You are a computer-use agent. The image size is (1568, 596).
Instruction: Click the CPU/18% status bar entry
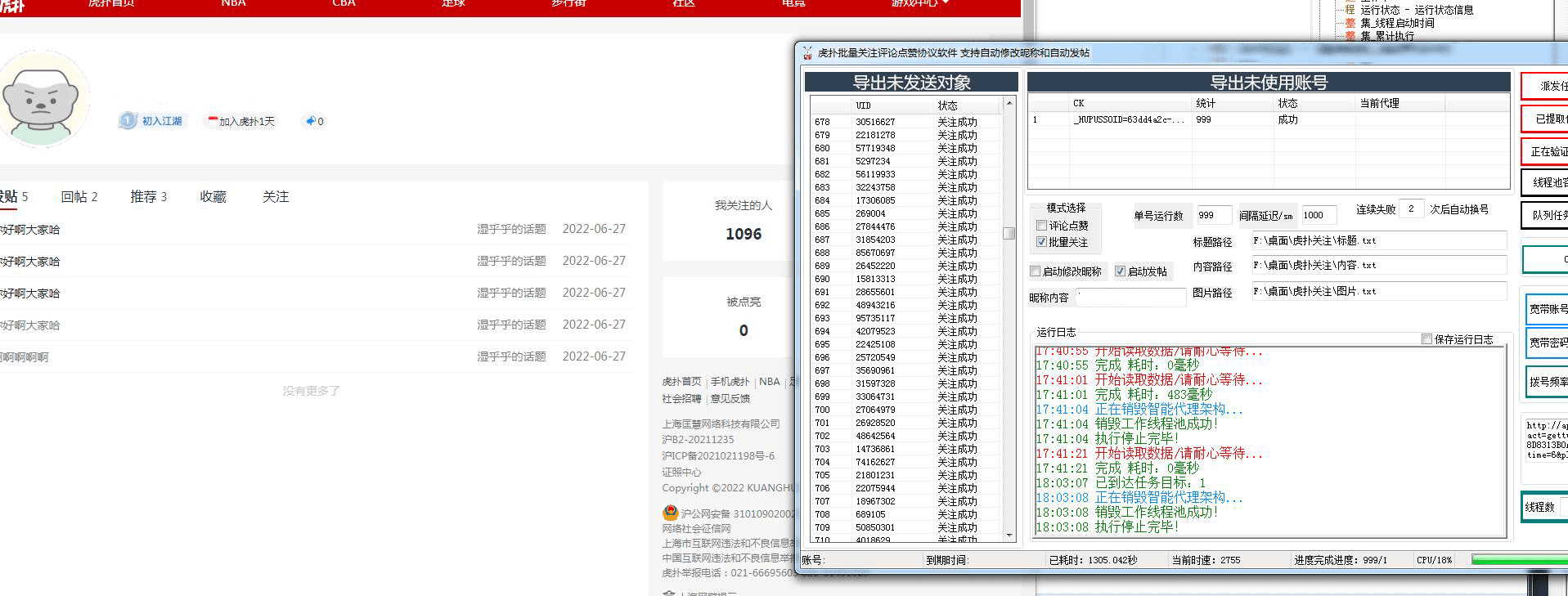click(1434, 560)
